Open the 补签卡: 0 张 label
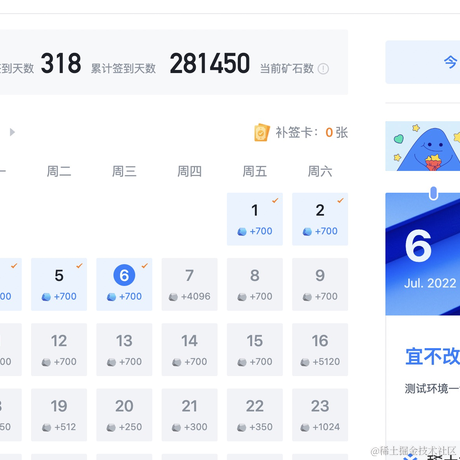 click(x=311, y=133)
